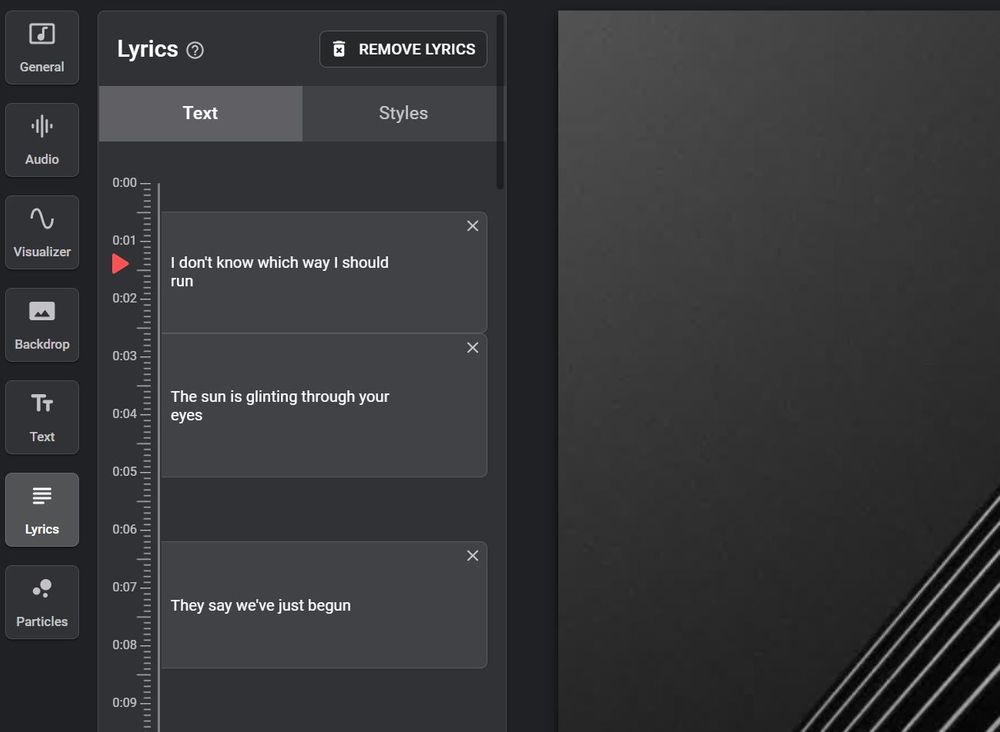Viewport: 1000px width, 732px height.
Task: Click the red playhead marker on timeline
Action: 120,263
